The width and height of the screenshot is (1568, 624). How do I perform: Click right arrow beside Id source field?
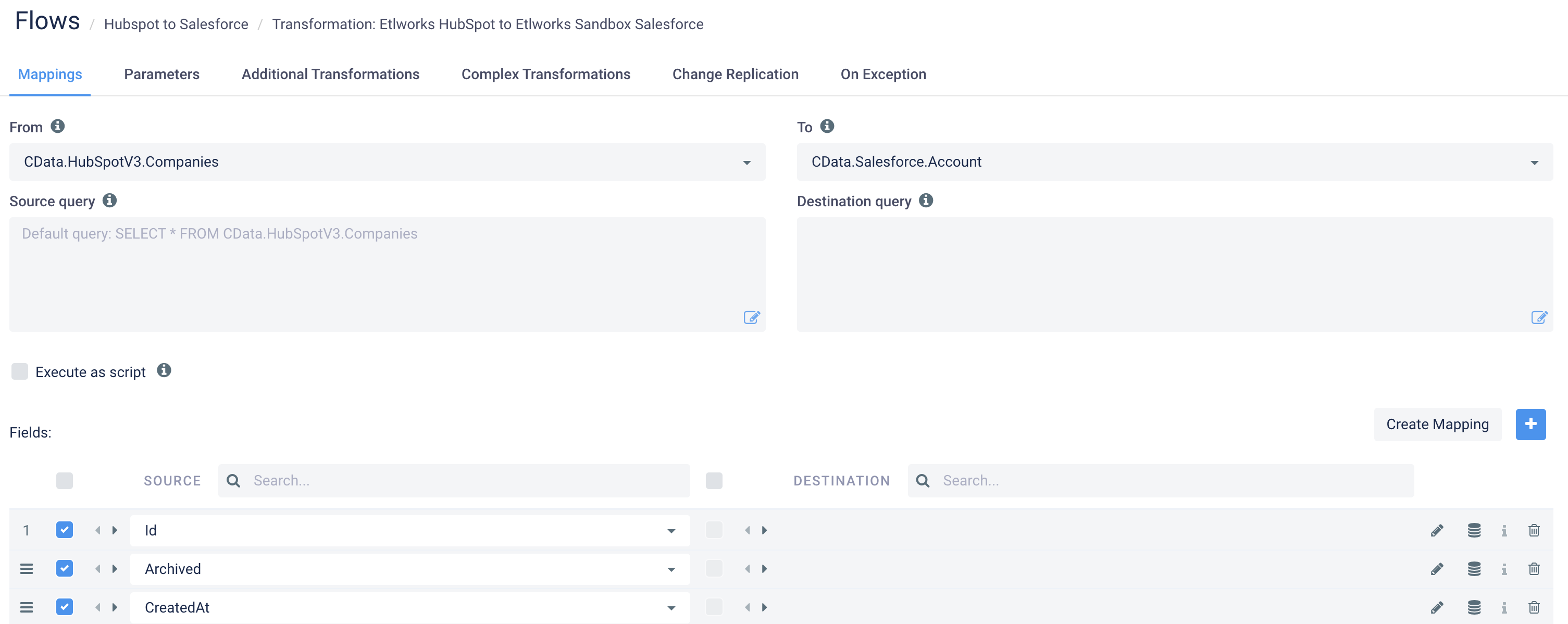115,530
